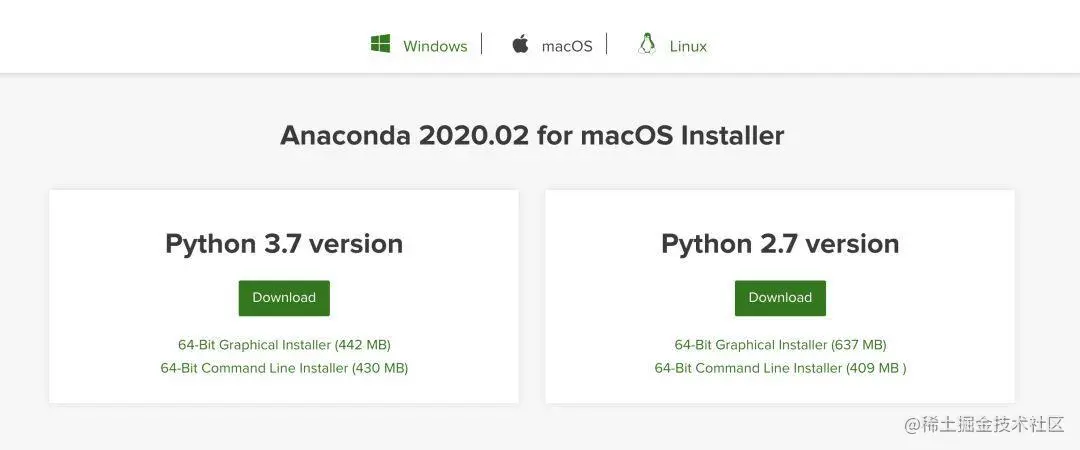1080x450 pixels.
Task: Click the Linux penguin icon
Action: coord(646,44)
